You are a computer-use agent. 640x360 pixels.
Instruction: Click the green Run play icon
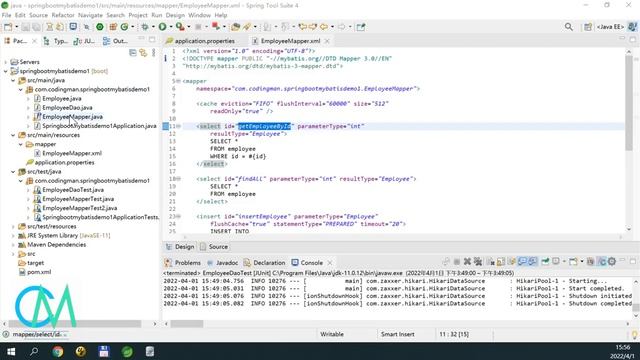(x=162, y=27)
